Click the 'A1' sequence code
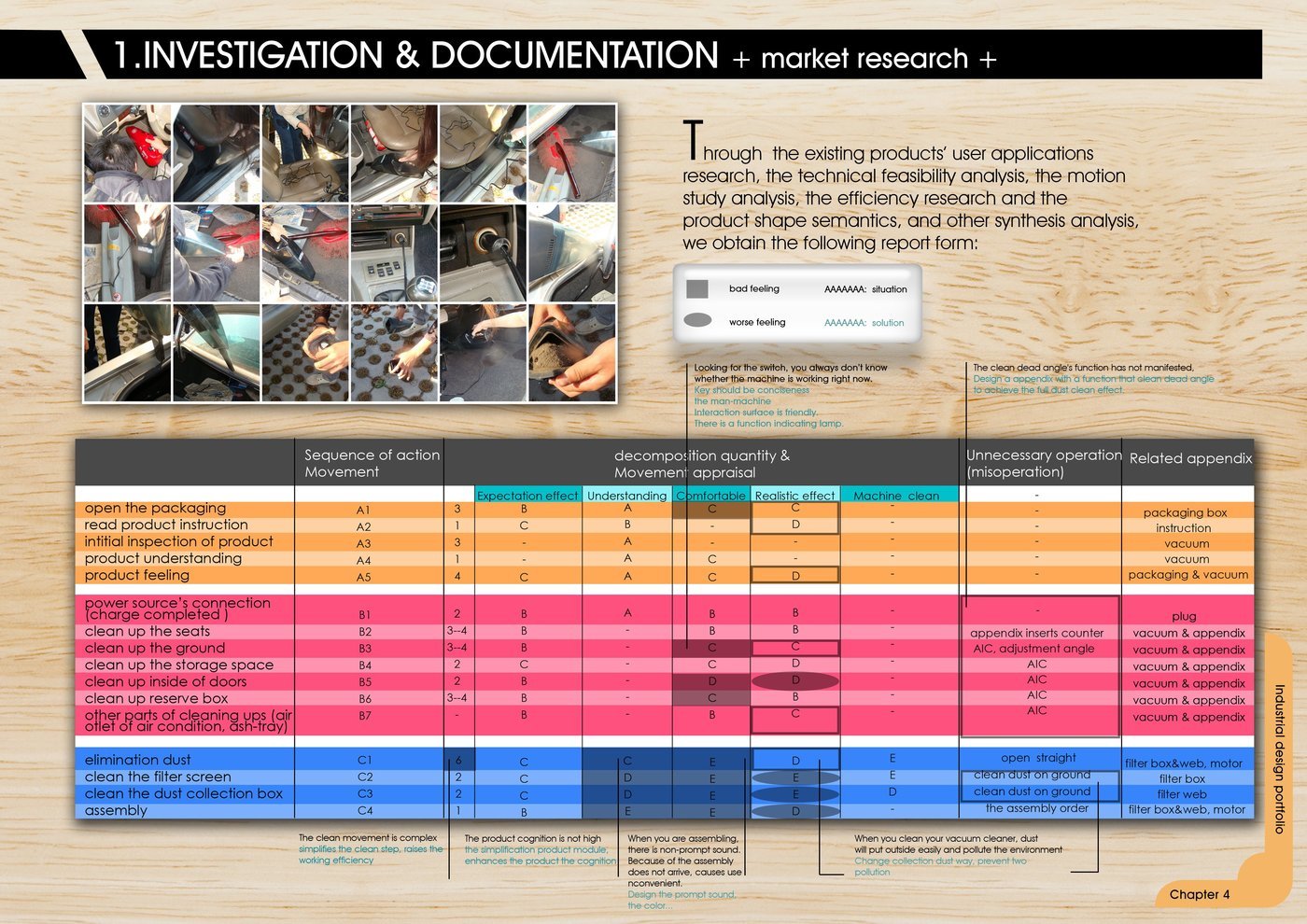The image size is (1307, 924). click(363, 511)
